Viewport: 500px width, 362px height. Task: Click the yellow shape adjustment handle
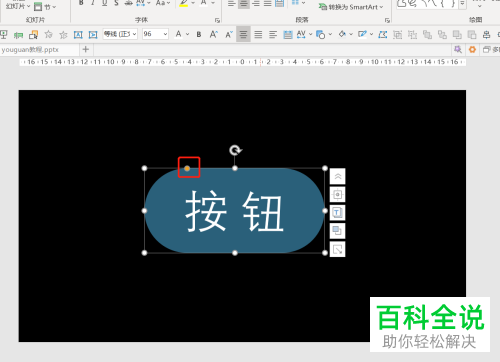click(187, 168)
